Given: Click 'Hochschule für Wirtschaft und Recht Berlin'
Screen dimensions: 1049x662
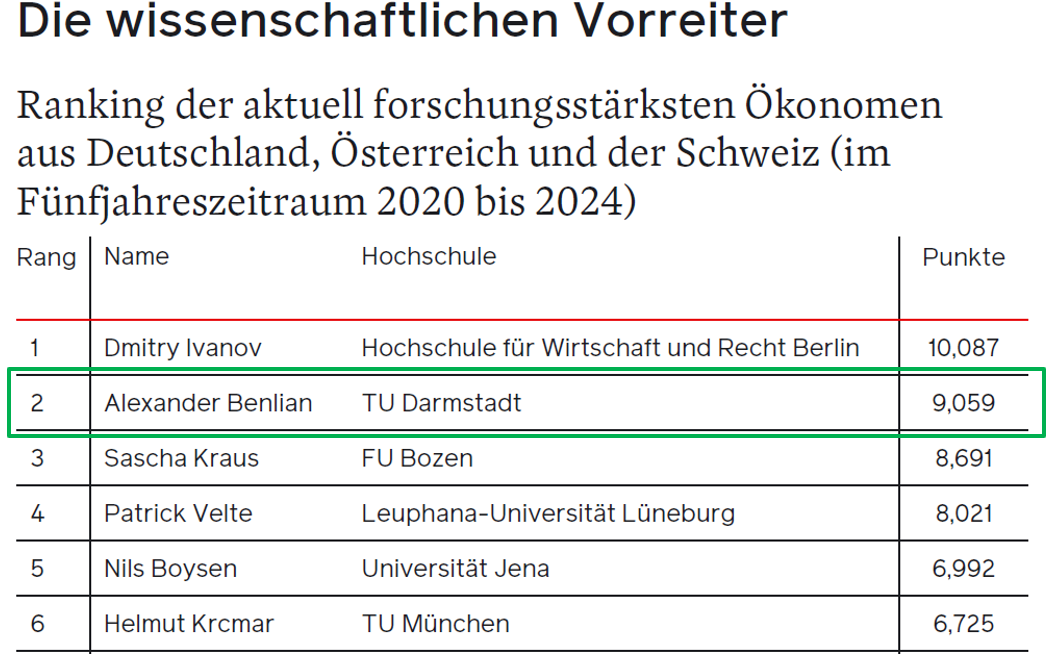Looking at the screenshot, I should 610,348.
